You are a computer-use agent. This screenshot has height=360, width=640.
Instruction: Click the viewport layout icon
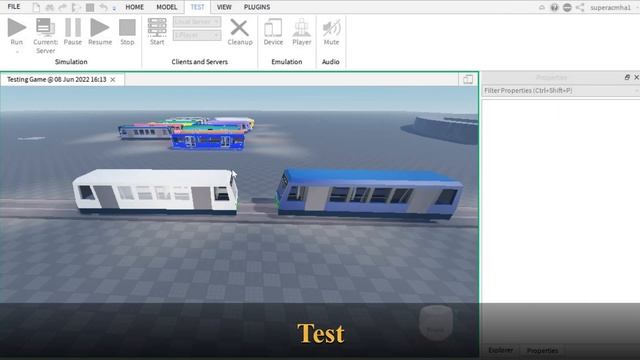point(468,79)
